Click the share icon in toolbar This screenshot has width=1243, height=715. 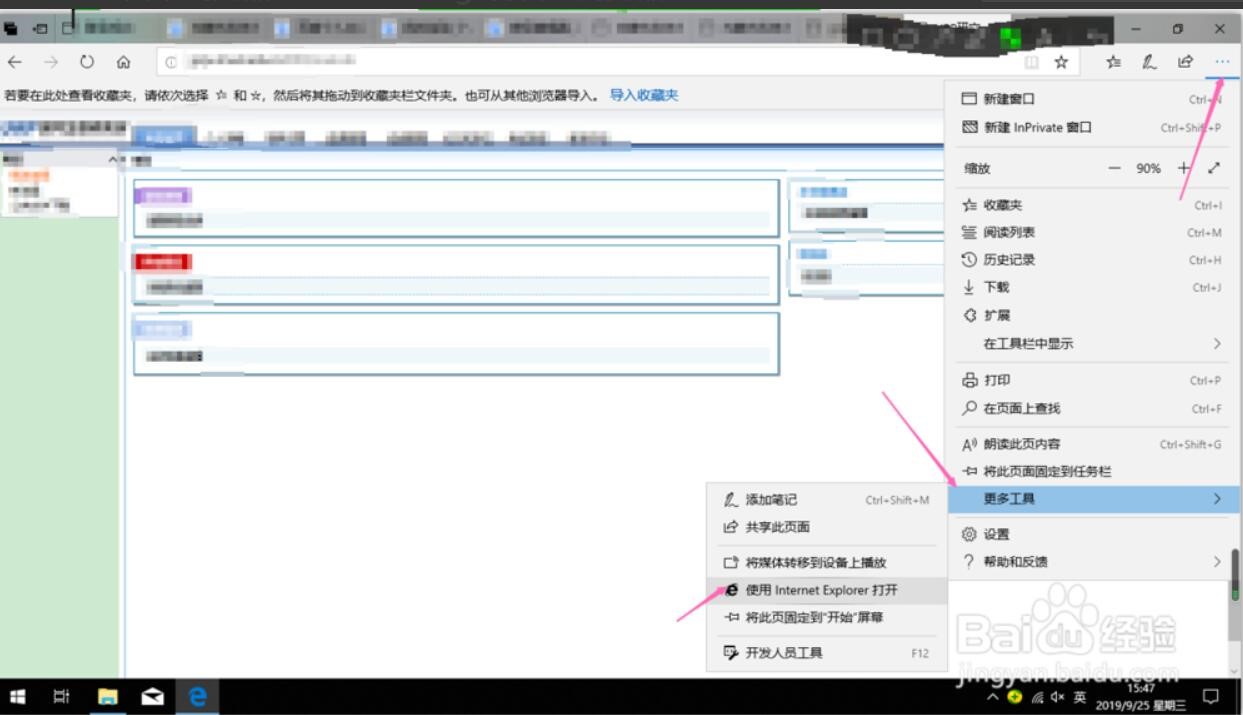coord(1185,62)
